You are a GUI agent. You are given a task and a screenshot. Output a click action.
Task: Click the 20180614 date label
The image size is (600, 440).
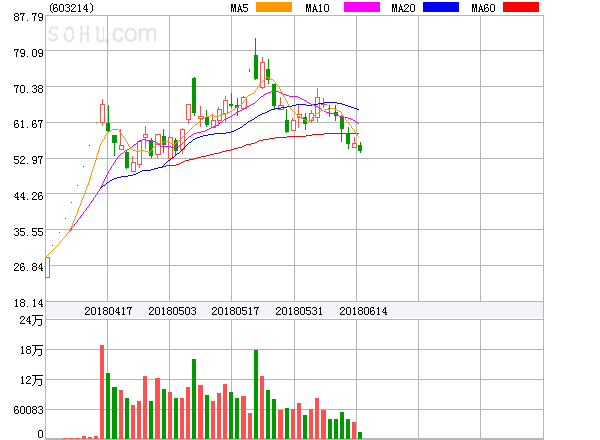click(363, 311)
